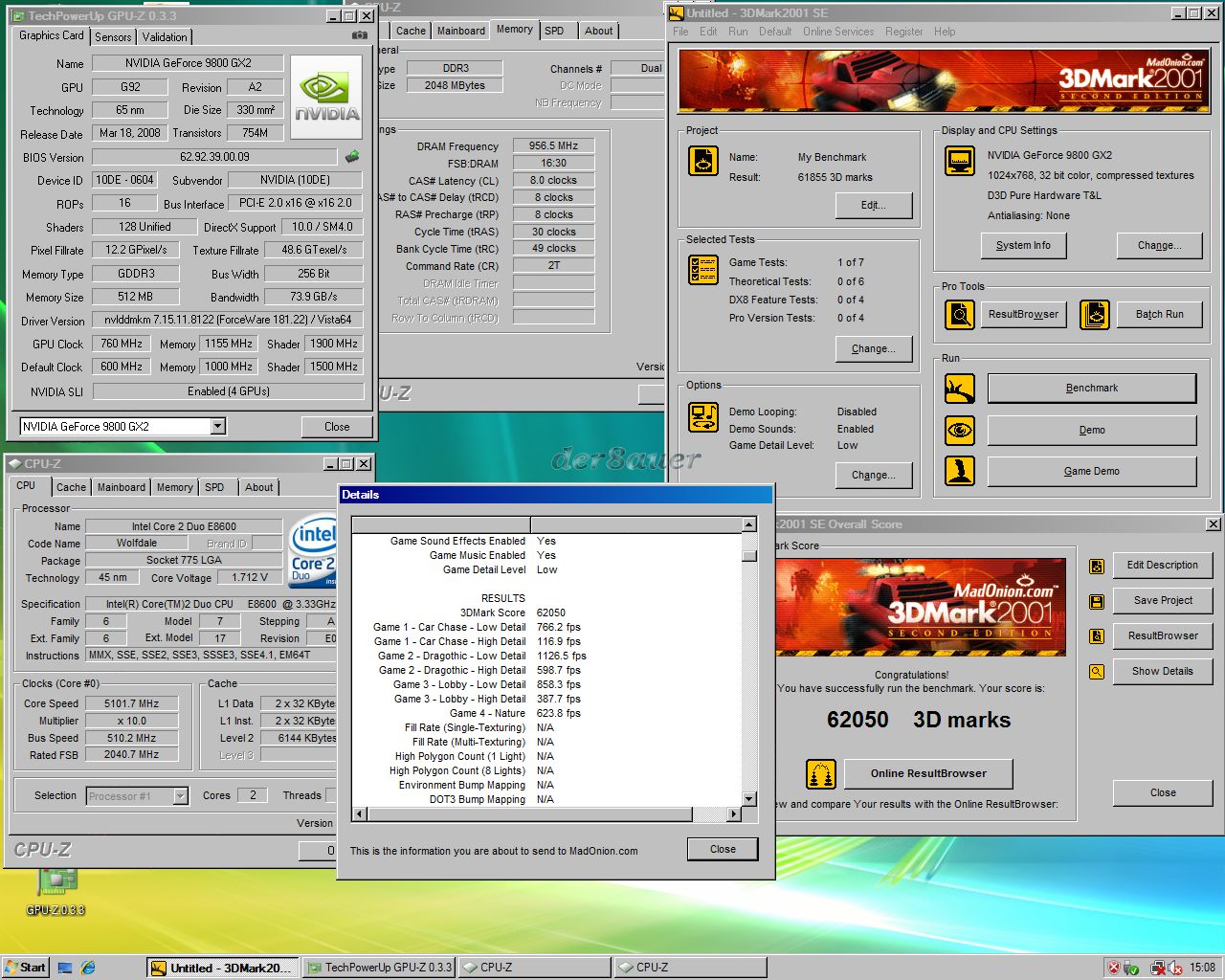The image size is (1225, 980).
Task: Click the Benchmark run icon
Action: (x=959, y=388)
